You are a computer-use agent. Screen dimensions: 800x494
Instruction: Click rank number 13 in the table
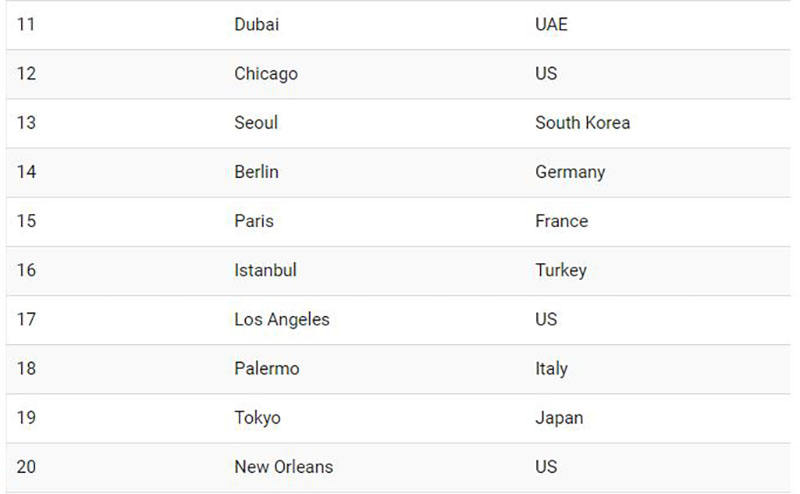tap(26, 122)
